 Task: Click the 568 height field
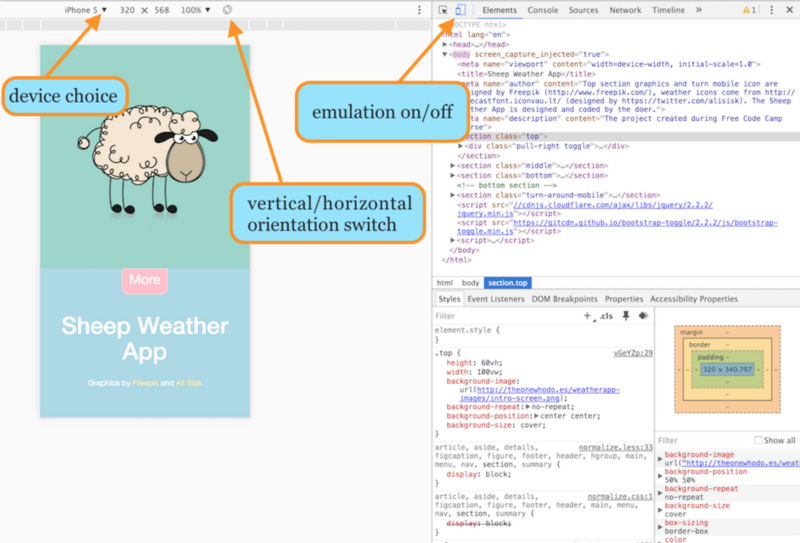[162, 10]
